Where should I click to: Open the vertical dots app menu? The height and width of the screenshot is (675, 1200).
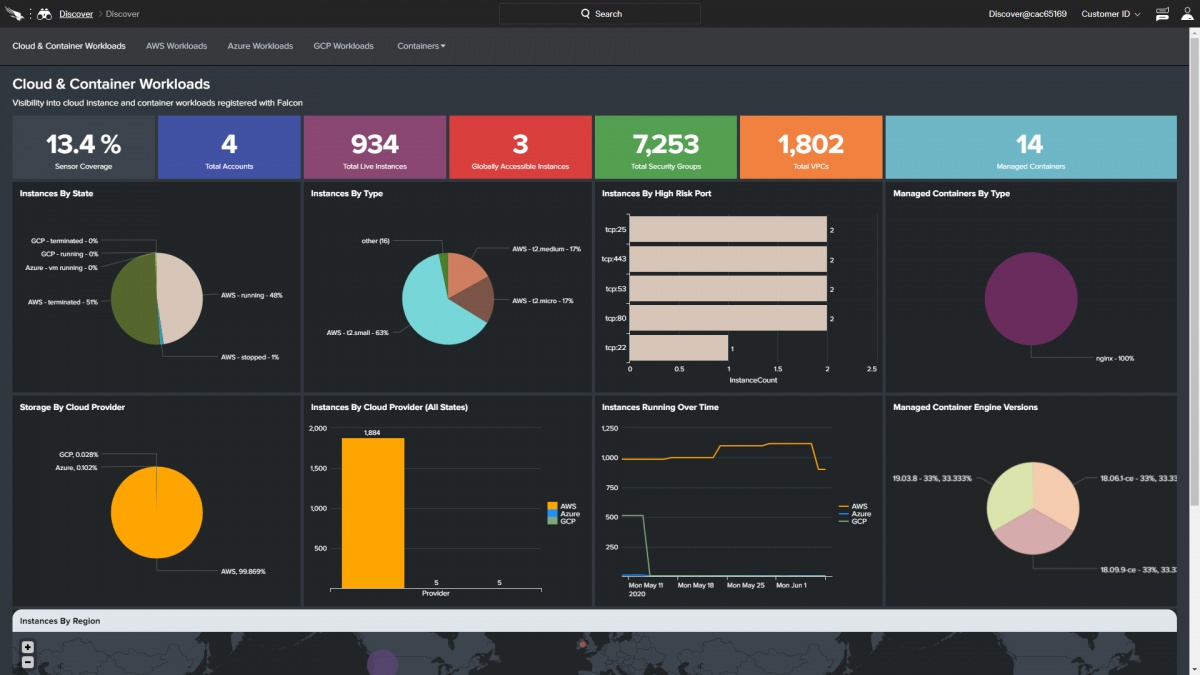pos(31,14)
